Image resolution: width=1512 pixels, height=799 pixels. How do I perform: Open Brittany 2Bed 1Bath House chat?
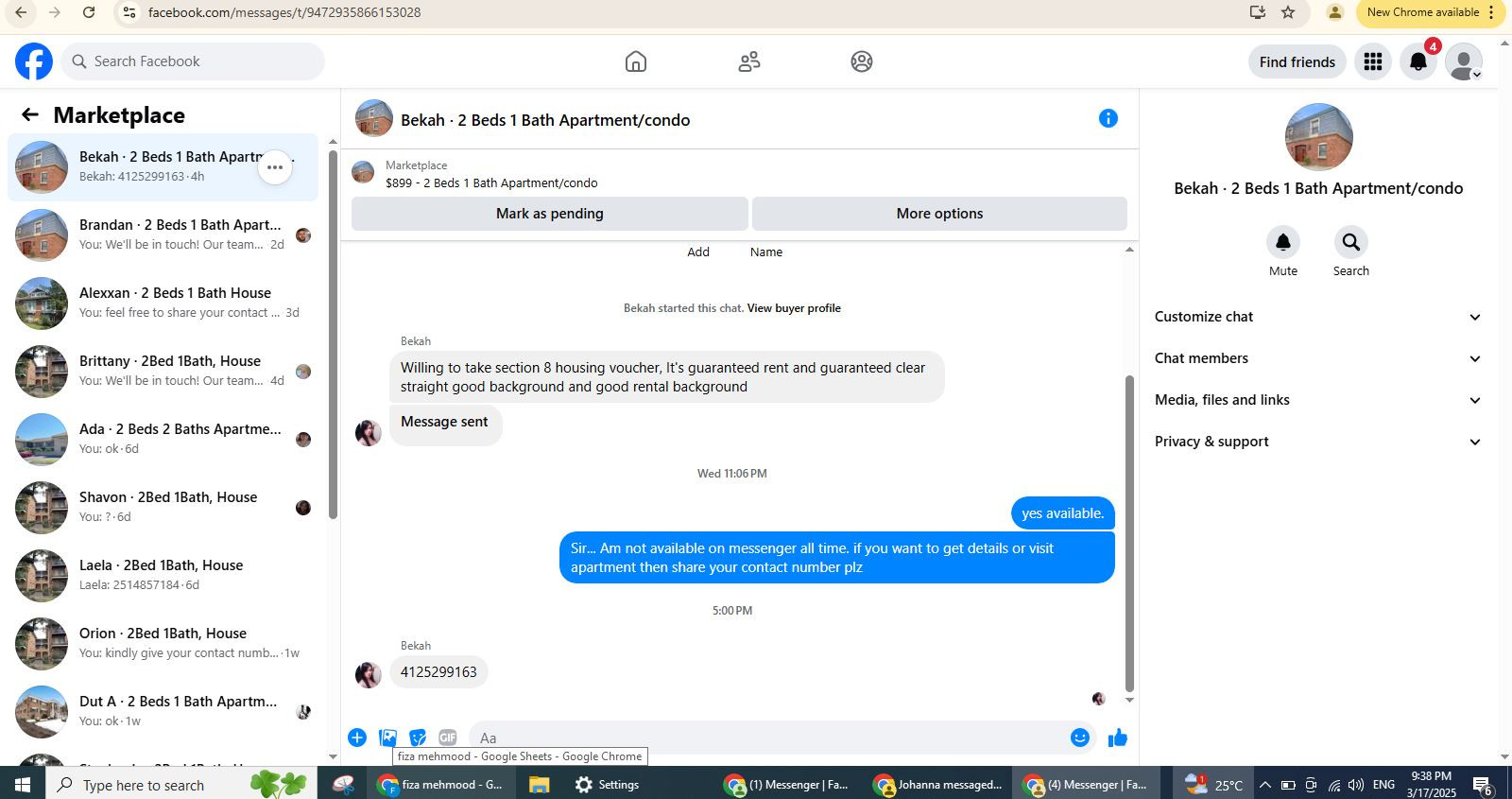click(x=163, y=371)
